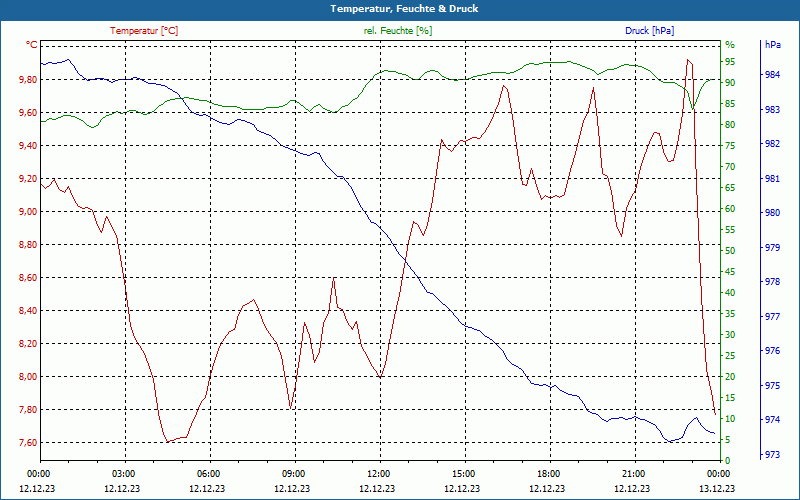Click the 977 hPa pressure axis value
This screenshot has height=500, width=800.
pos(773,316)
